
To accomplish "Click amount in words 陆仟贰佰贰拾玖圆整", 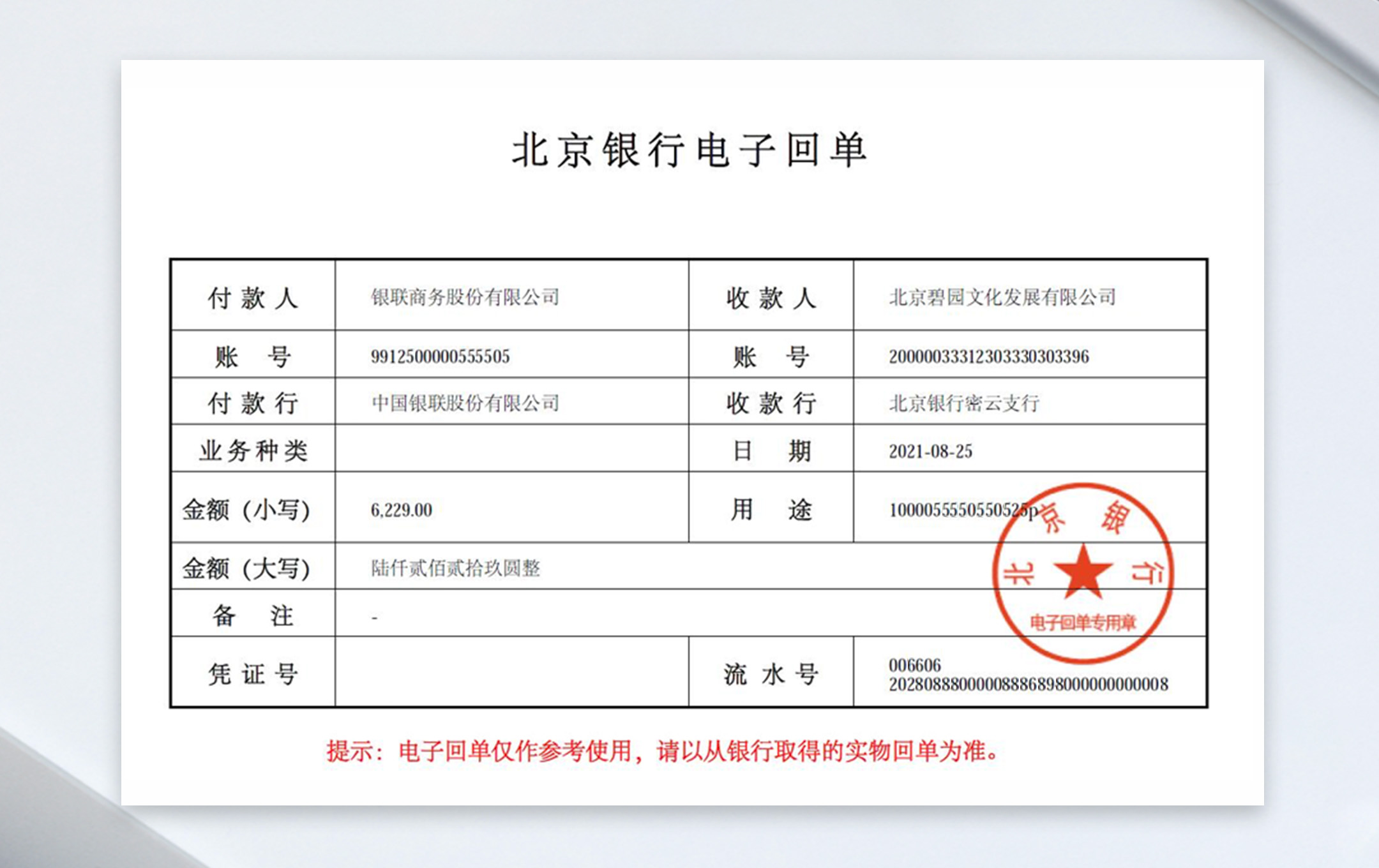I will pyautogui.click(x=456, y=568).
